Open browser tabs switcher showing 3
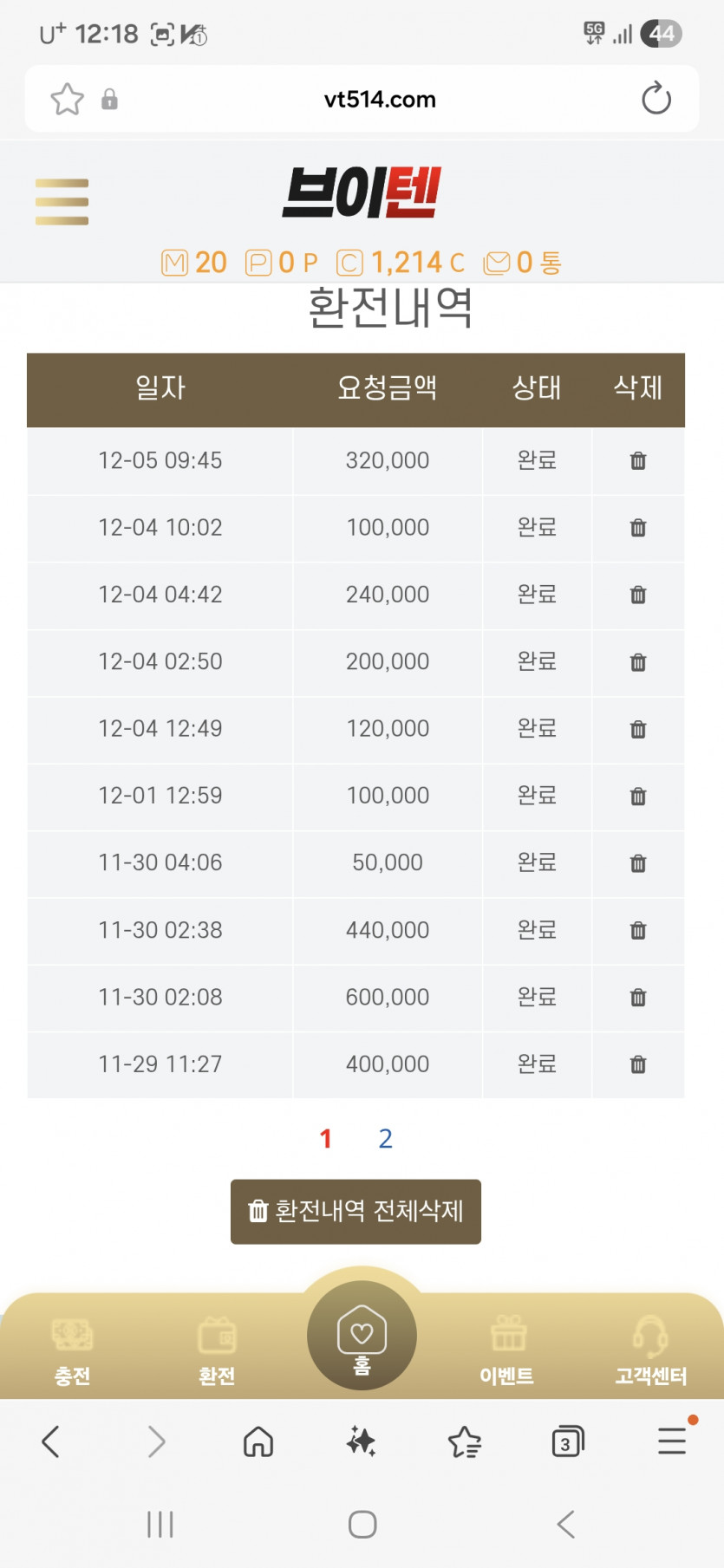 pos(567,1442)
